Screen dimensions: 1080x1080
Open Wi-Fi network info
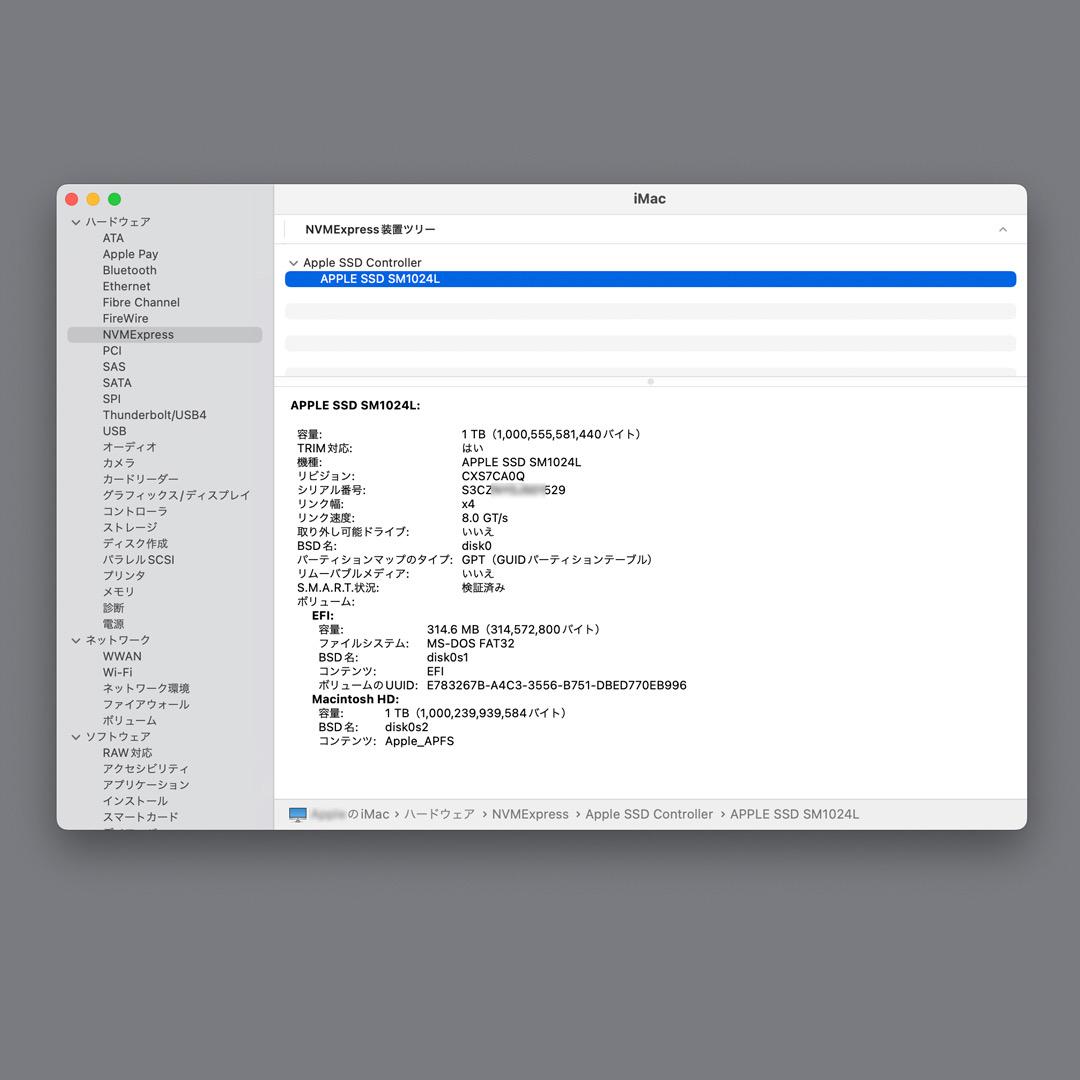tap(117, 672)
